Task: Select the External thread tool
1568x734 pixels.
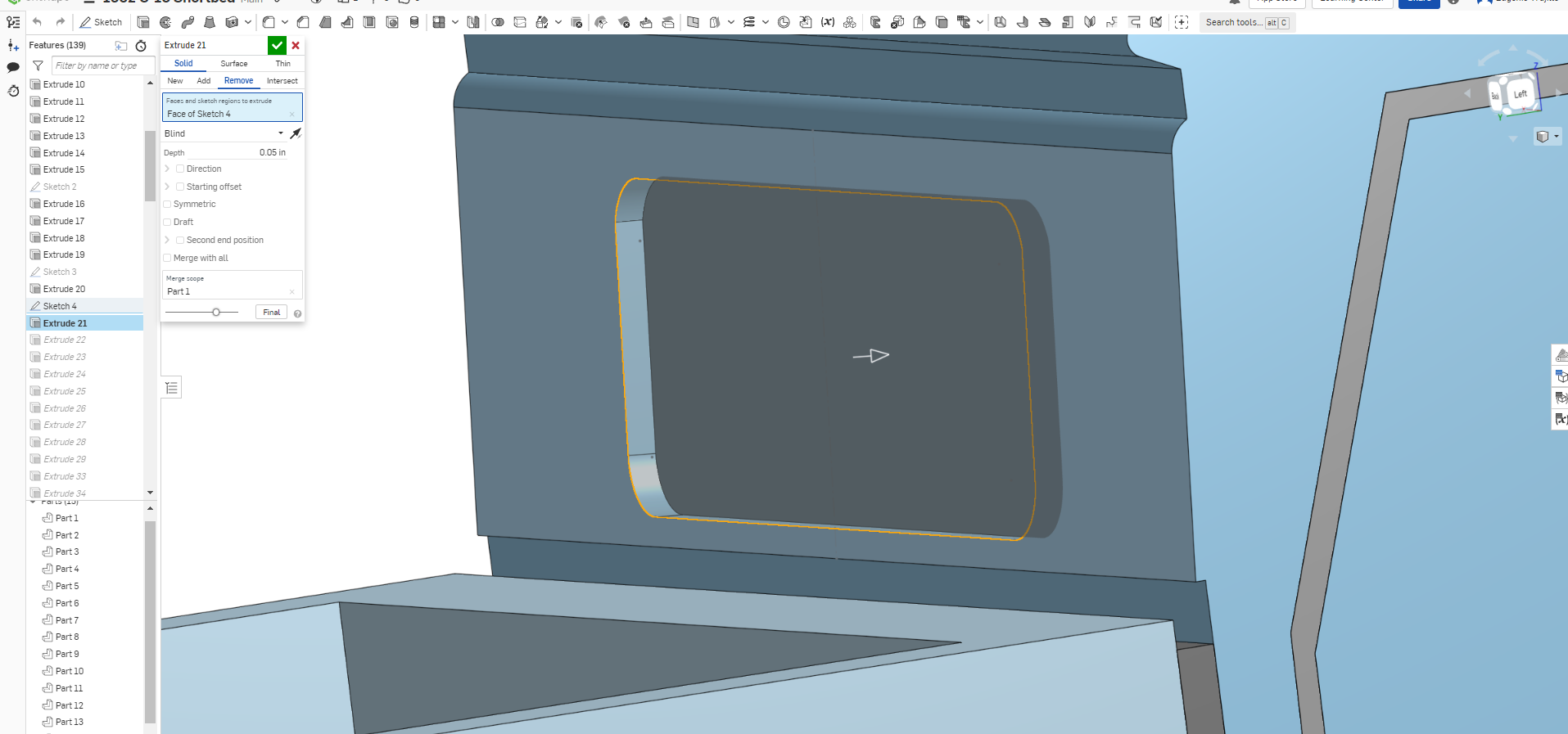Action: coord(414,22)
